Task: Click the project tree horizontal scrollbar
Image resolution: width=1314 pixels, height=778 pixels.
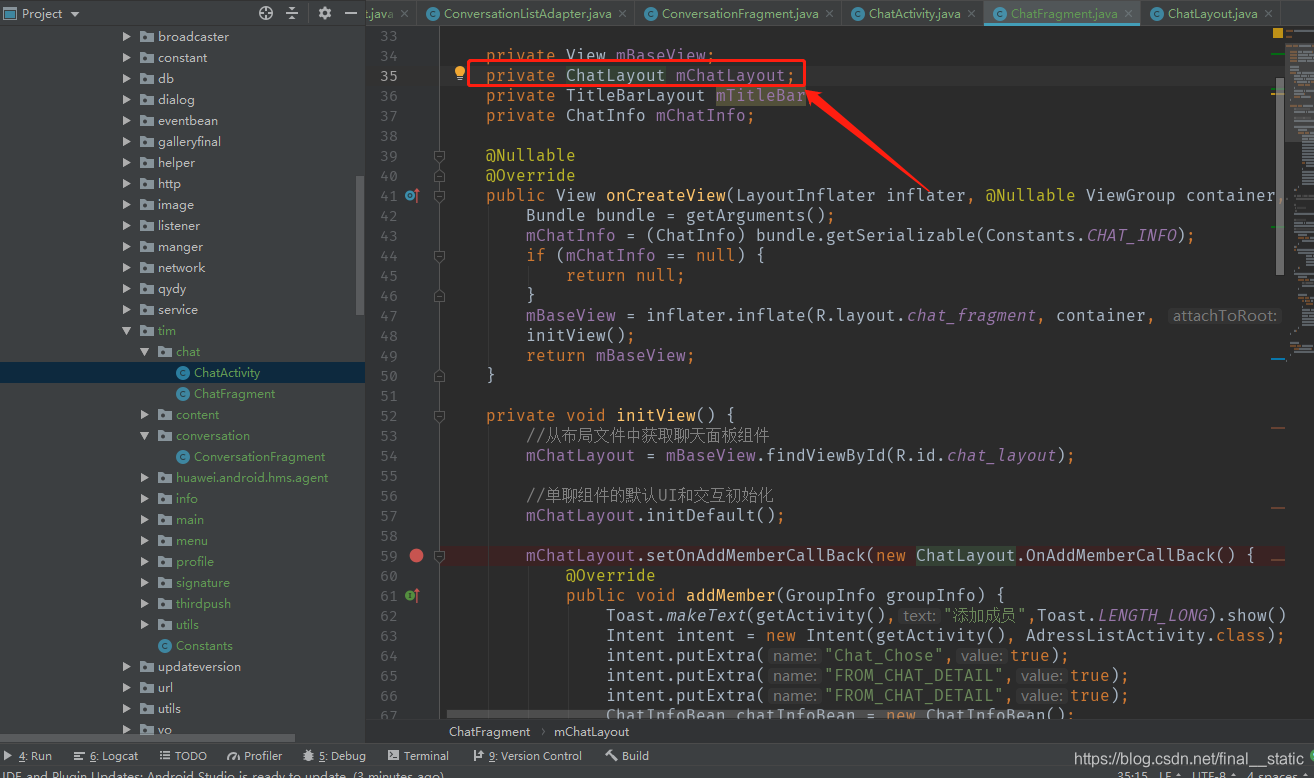Action: (148, 739)
